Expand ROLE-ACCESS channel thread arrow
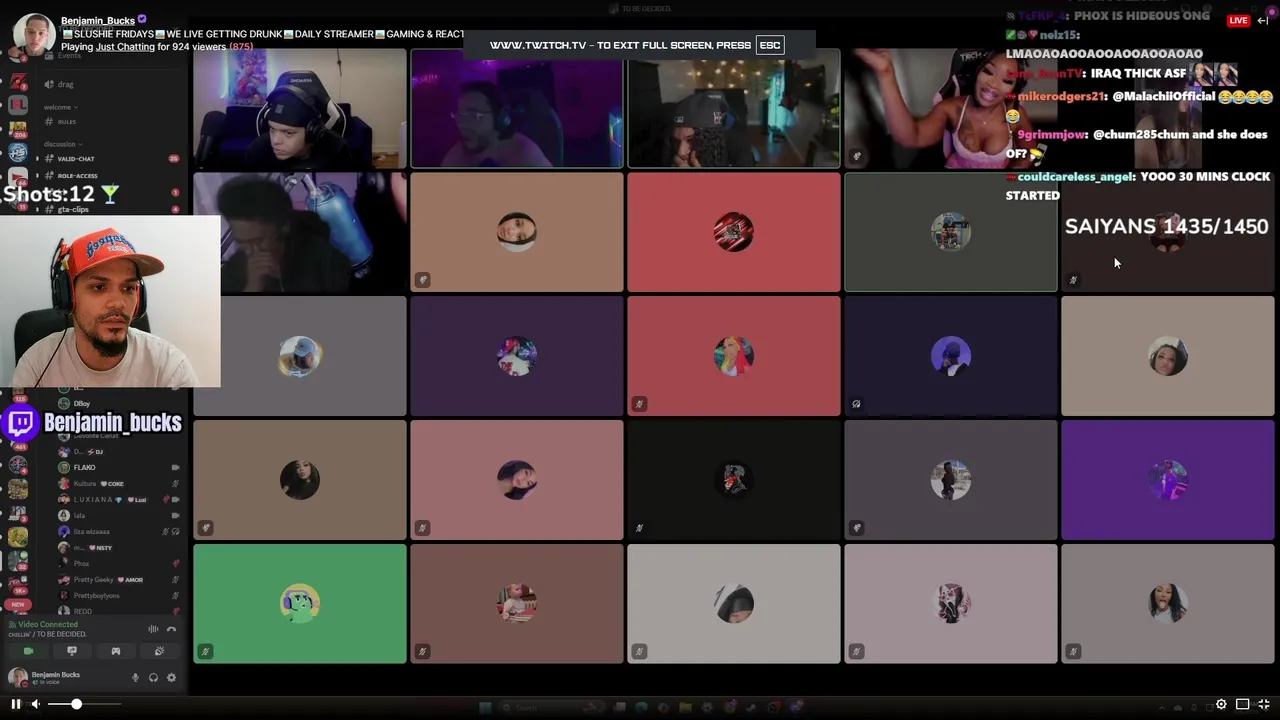1280x720 pixels. point(38,176)
